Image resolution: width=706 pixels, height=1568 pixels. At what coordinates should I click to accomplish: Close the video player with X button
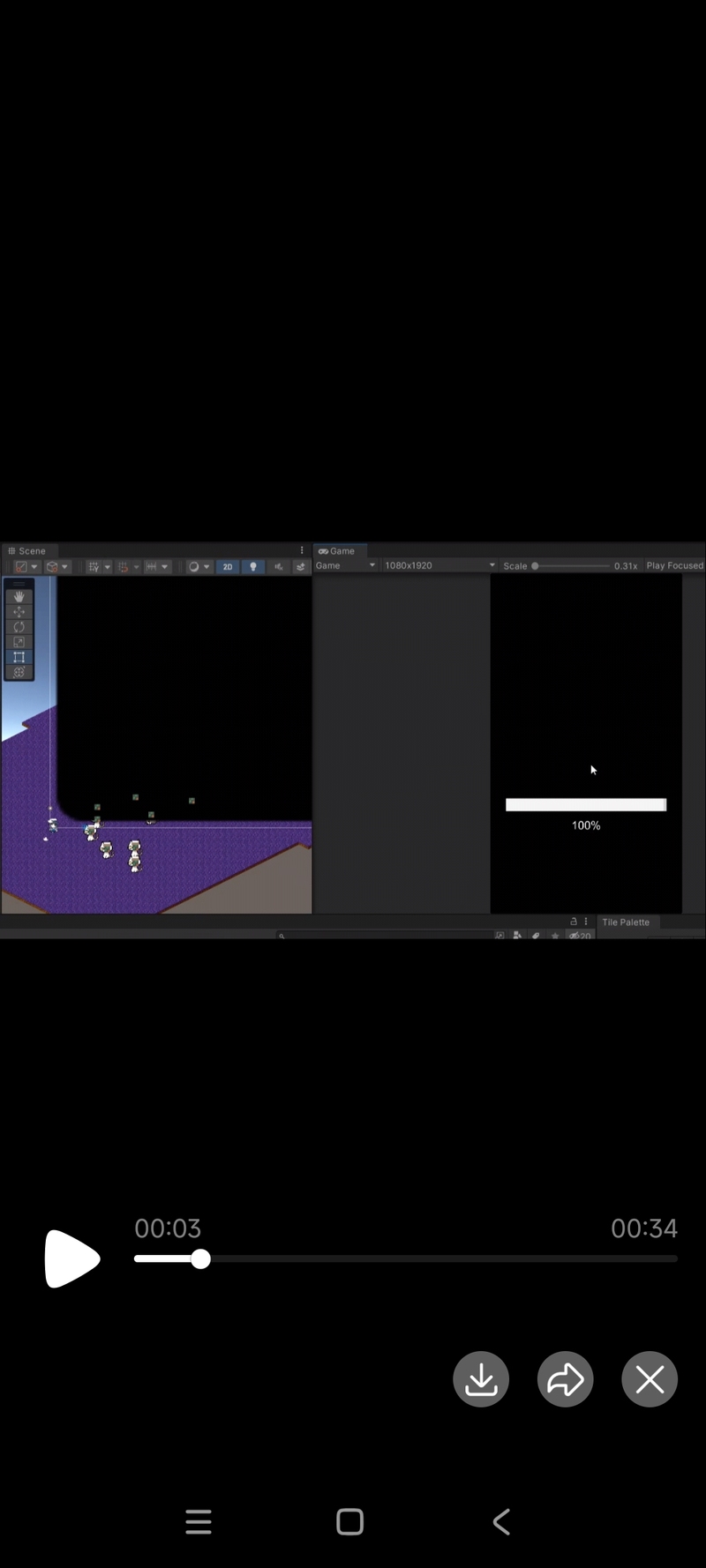point(650,1379)
